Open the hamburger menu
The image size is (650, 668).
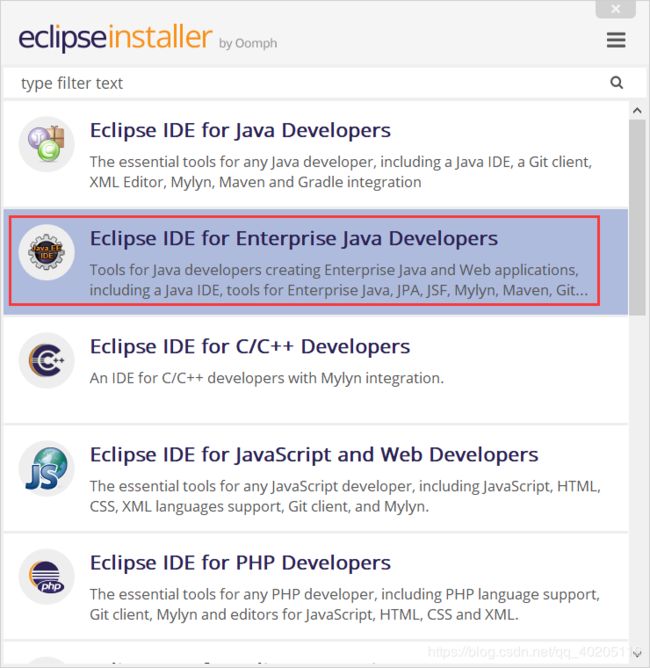click(616, 40)
